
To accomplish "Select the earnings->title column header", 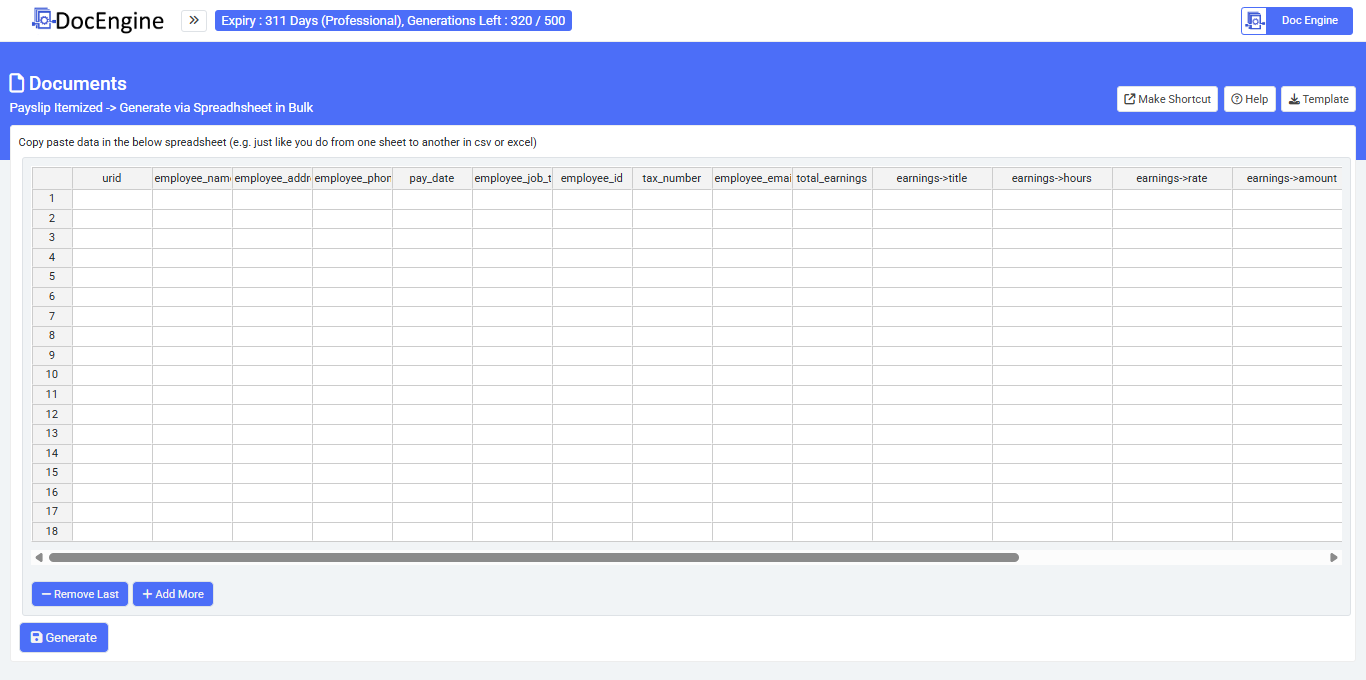I will pos(932,178).
